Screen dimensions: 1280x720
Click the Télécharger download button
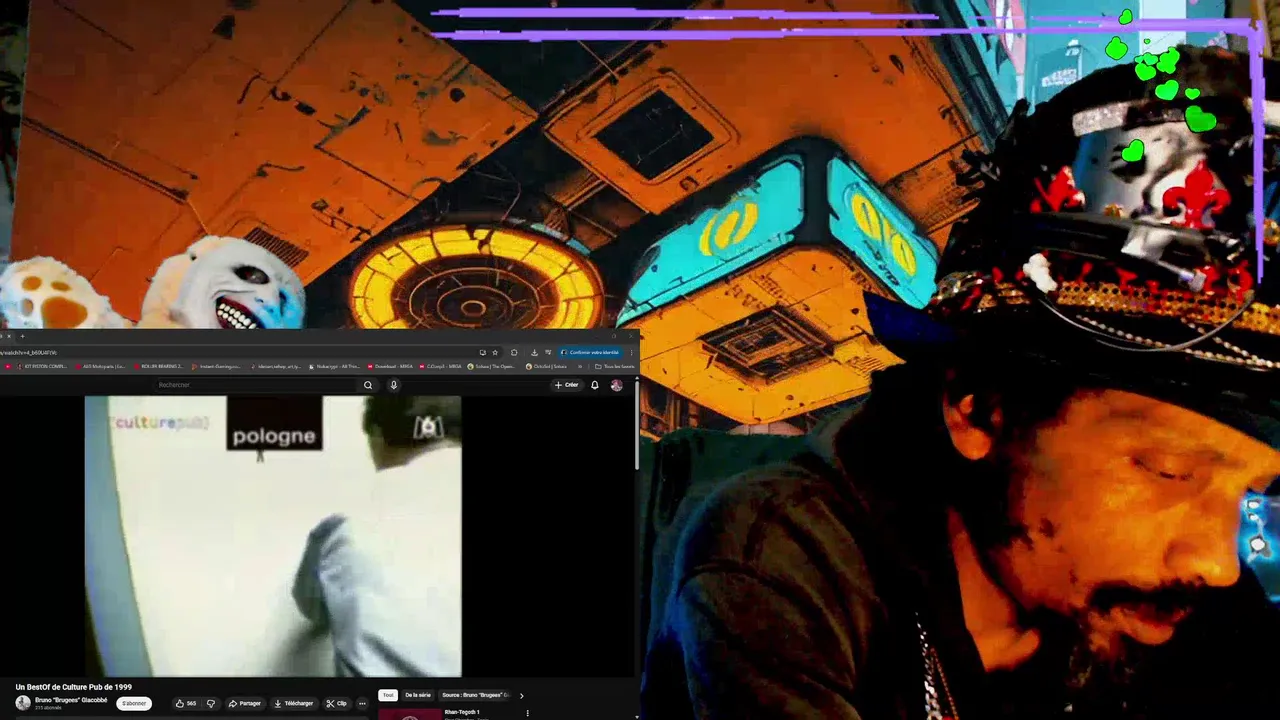point(294,703)
